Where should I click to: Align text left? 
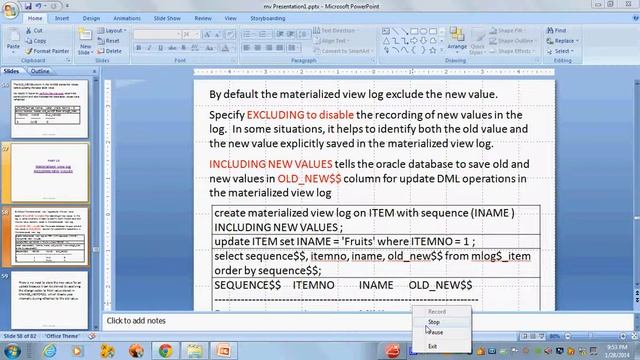(247, 48)
